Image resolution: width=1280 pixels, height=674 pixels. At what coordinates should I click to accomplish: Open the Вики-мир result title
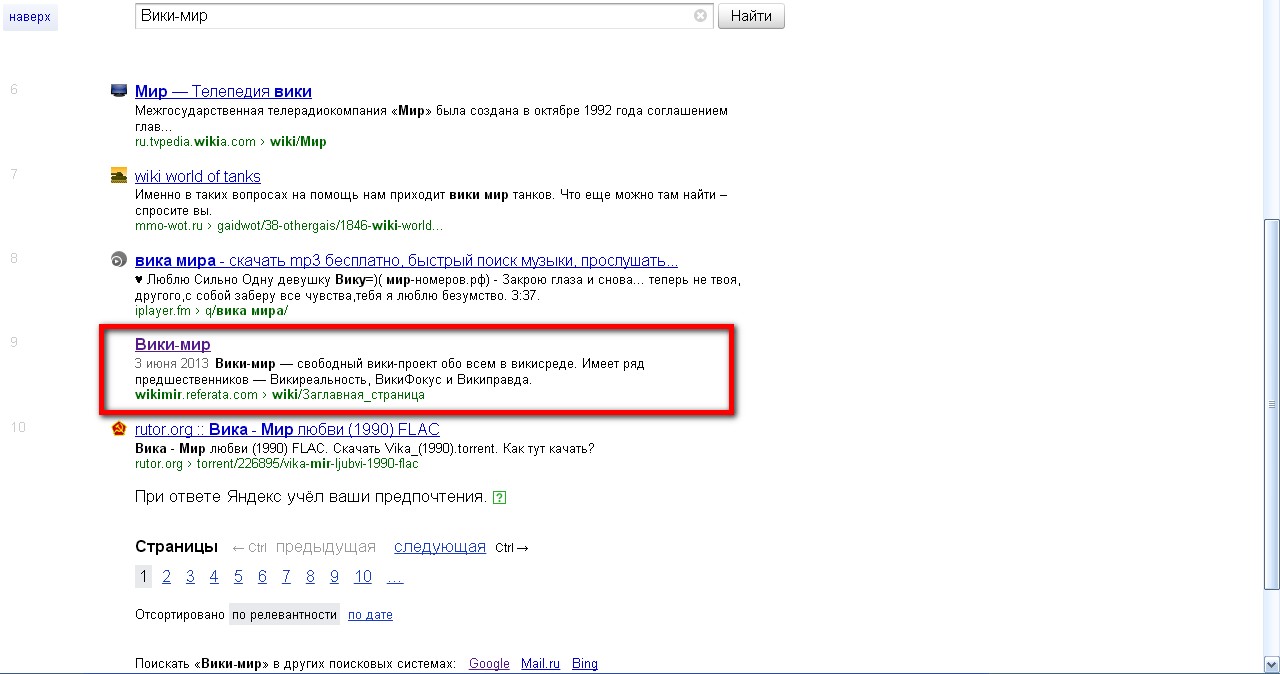tap(173, 345)
